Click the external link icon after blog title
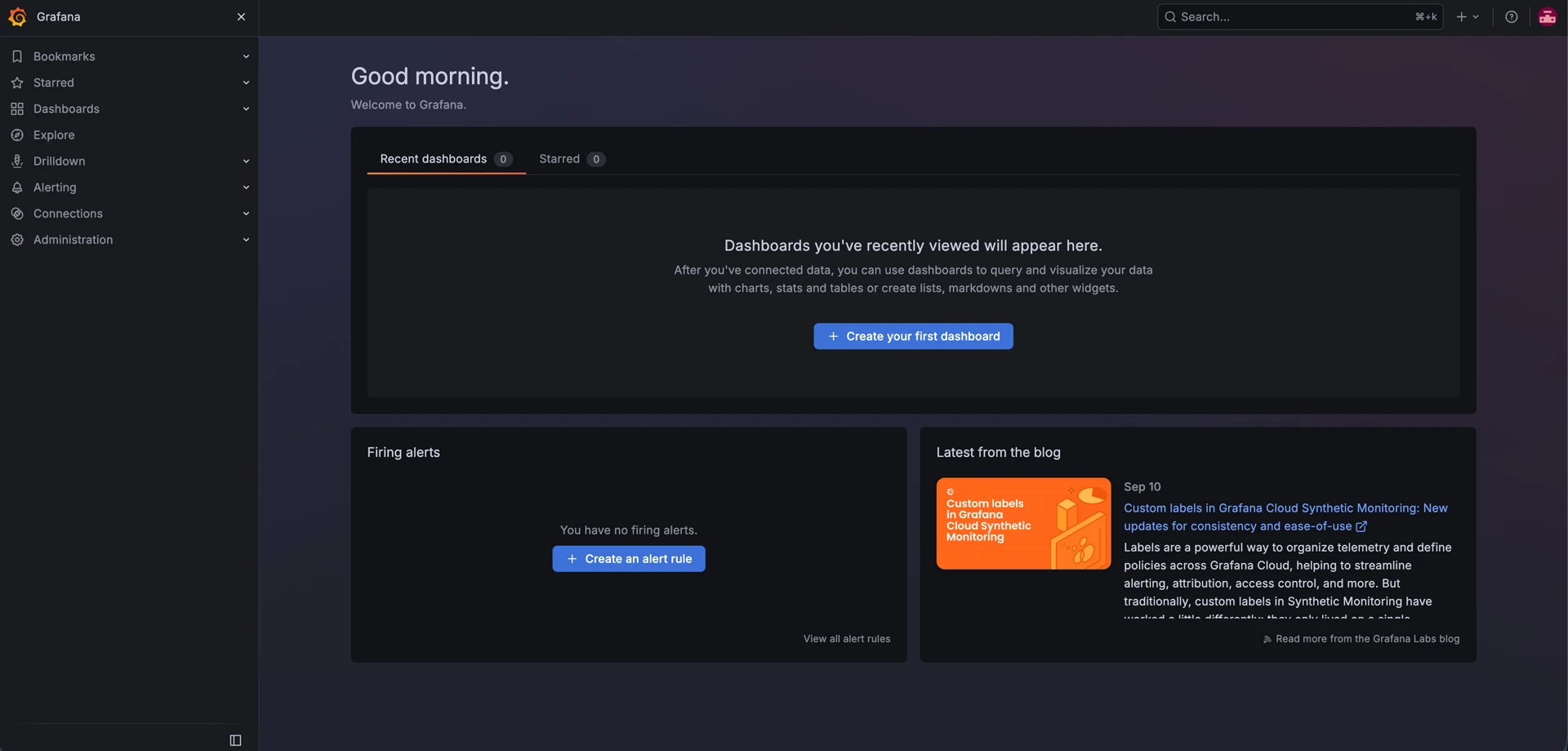 coord(1361,526)
